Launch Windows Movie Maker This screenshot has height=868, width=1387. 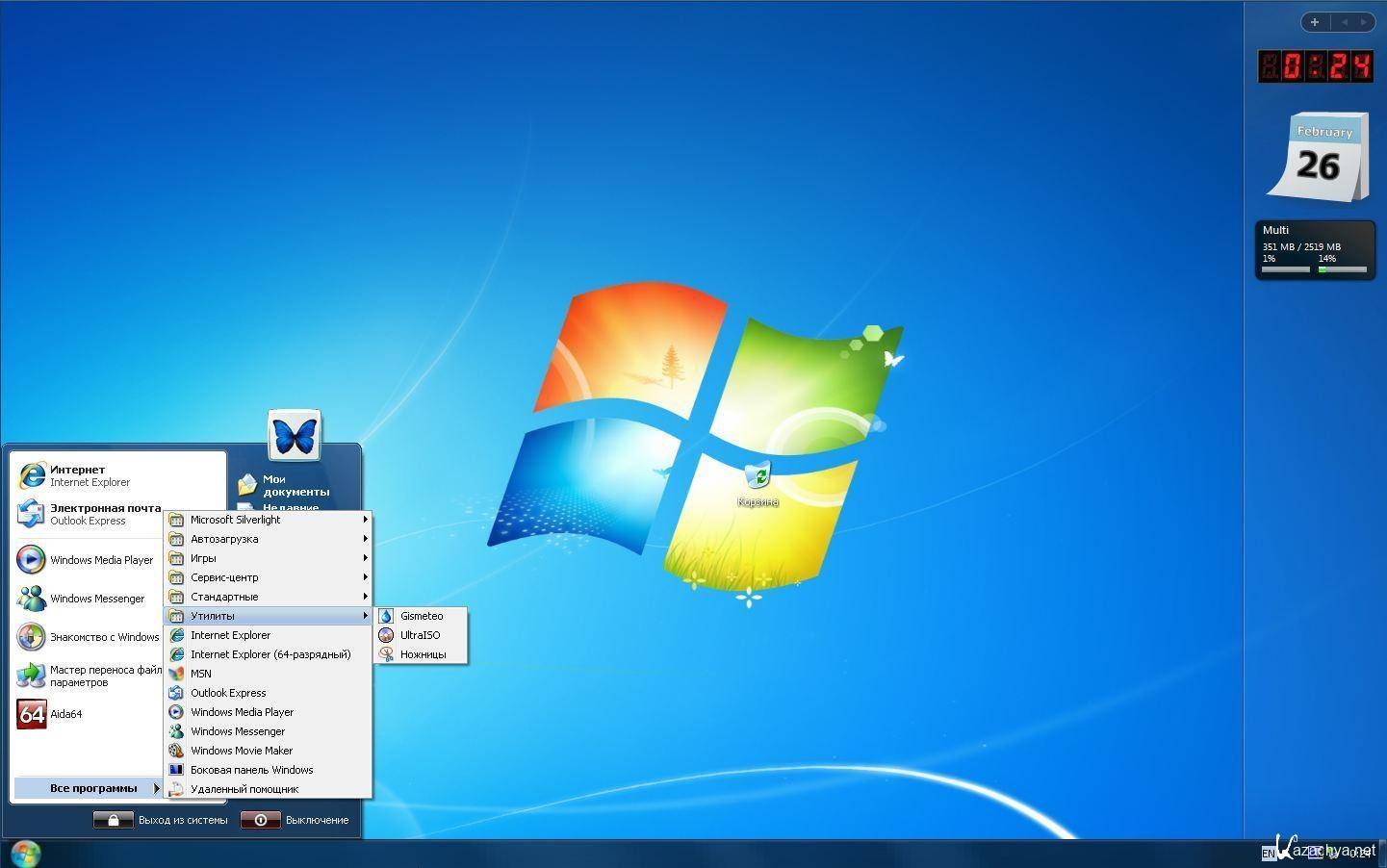(x=269, y=751)
